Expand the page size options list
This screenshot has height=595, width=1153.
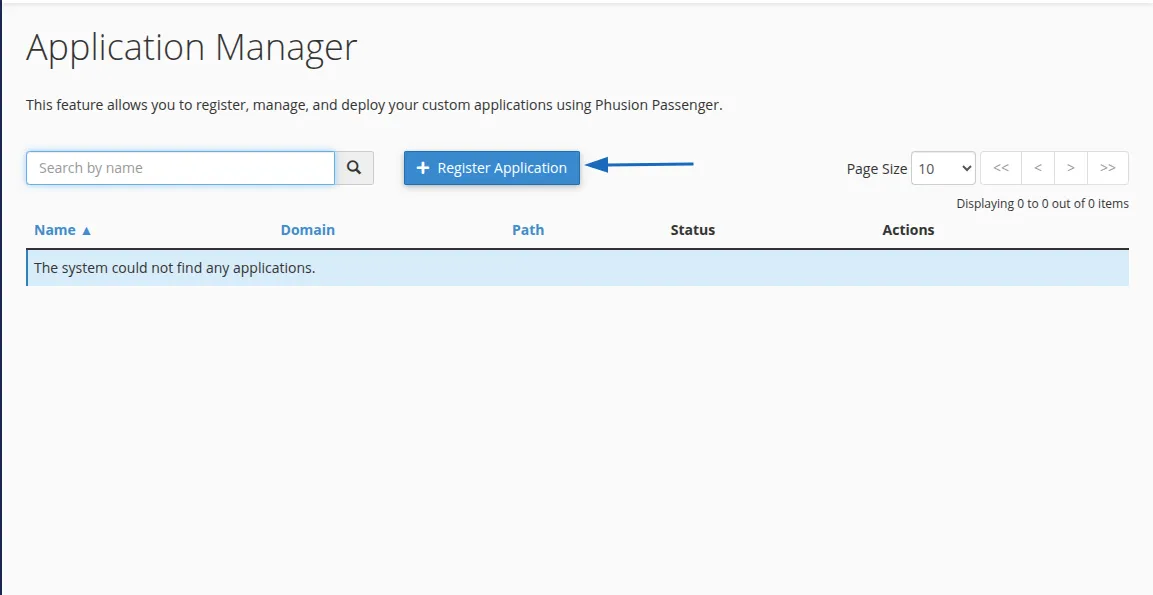942,168
